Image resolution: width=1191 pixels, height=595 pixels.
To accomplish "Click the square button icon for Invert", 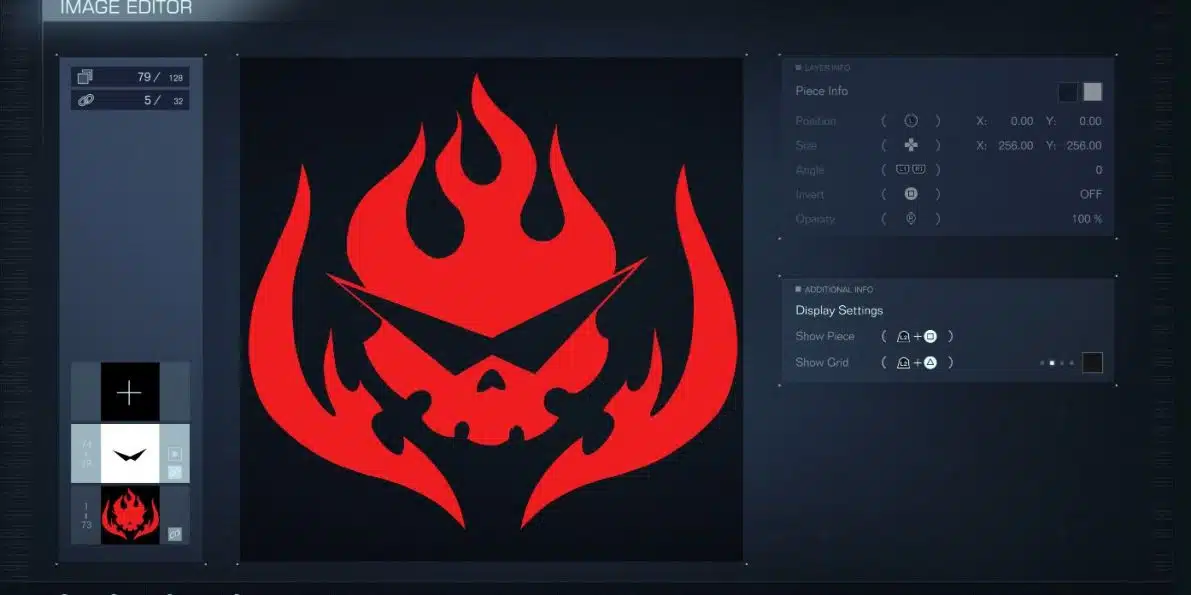I will (x=911, y=194).
